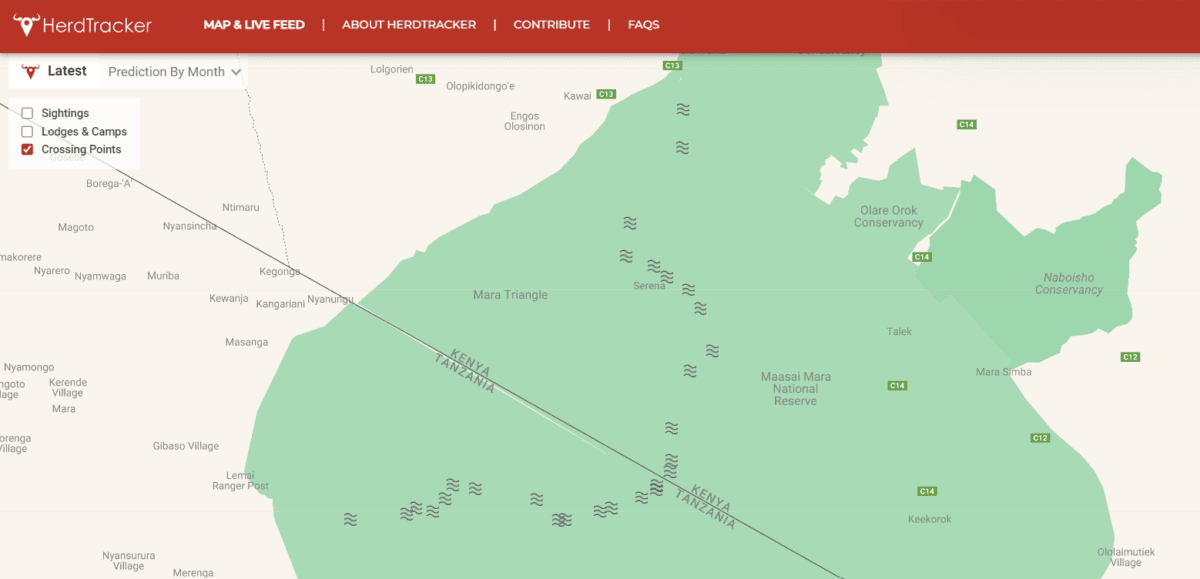Disable the Crossing Points checkbox
This screenshot has height=579, width=1200.
(x=27, y=149)
